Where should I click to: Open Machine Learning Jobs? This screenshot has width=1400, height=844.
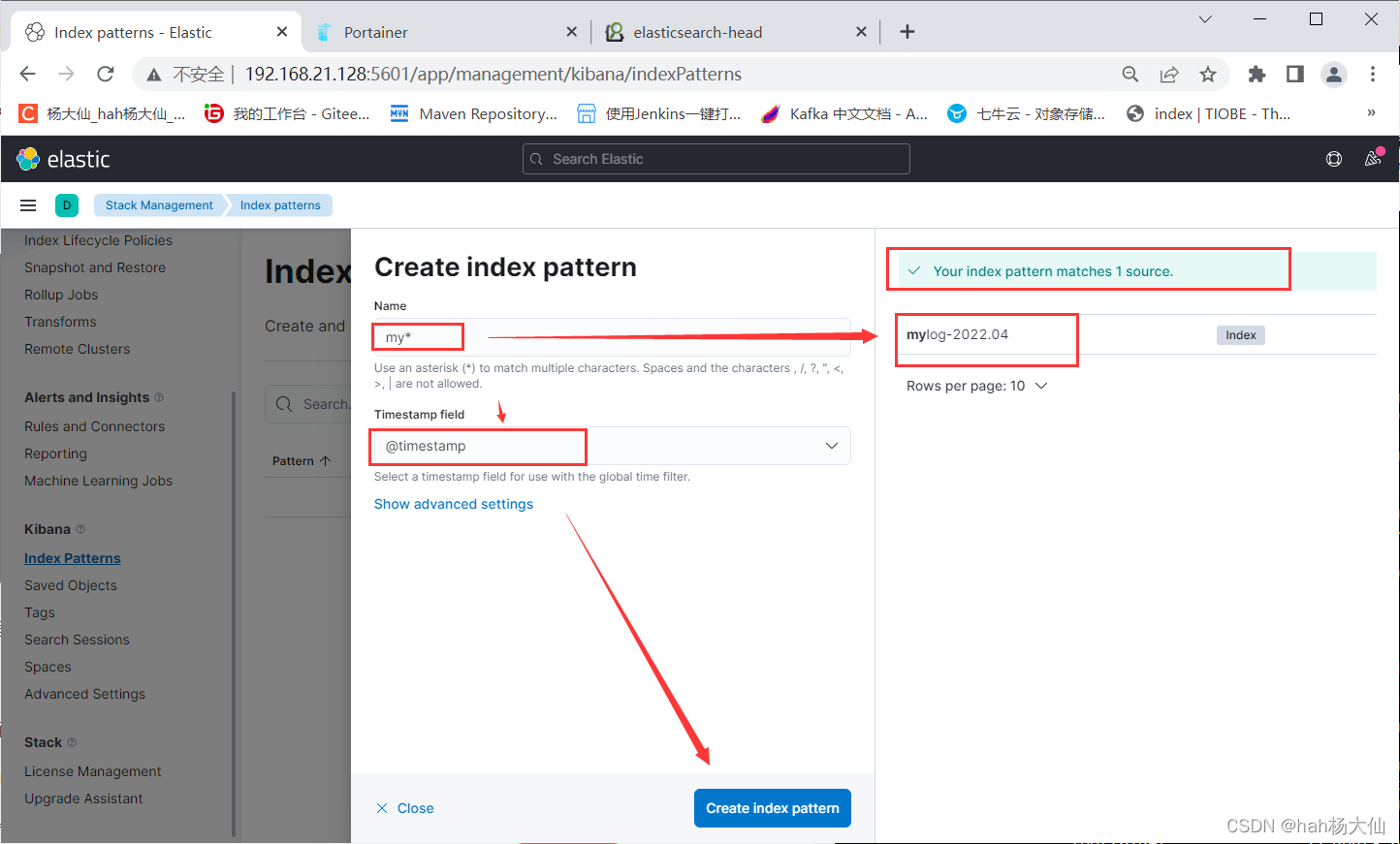click(x=98, y=481)
